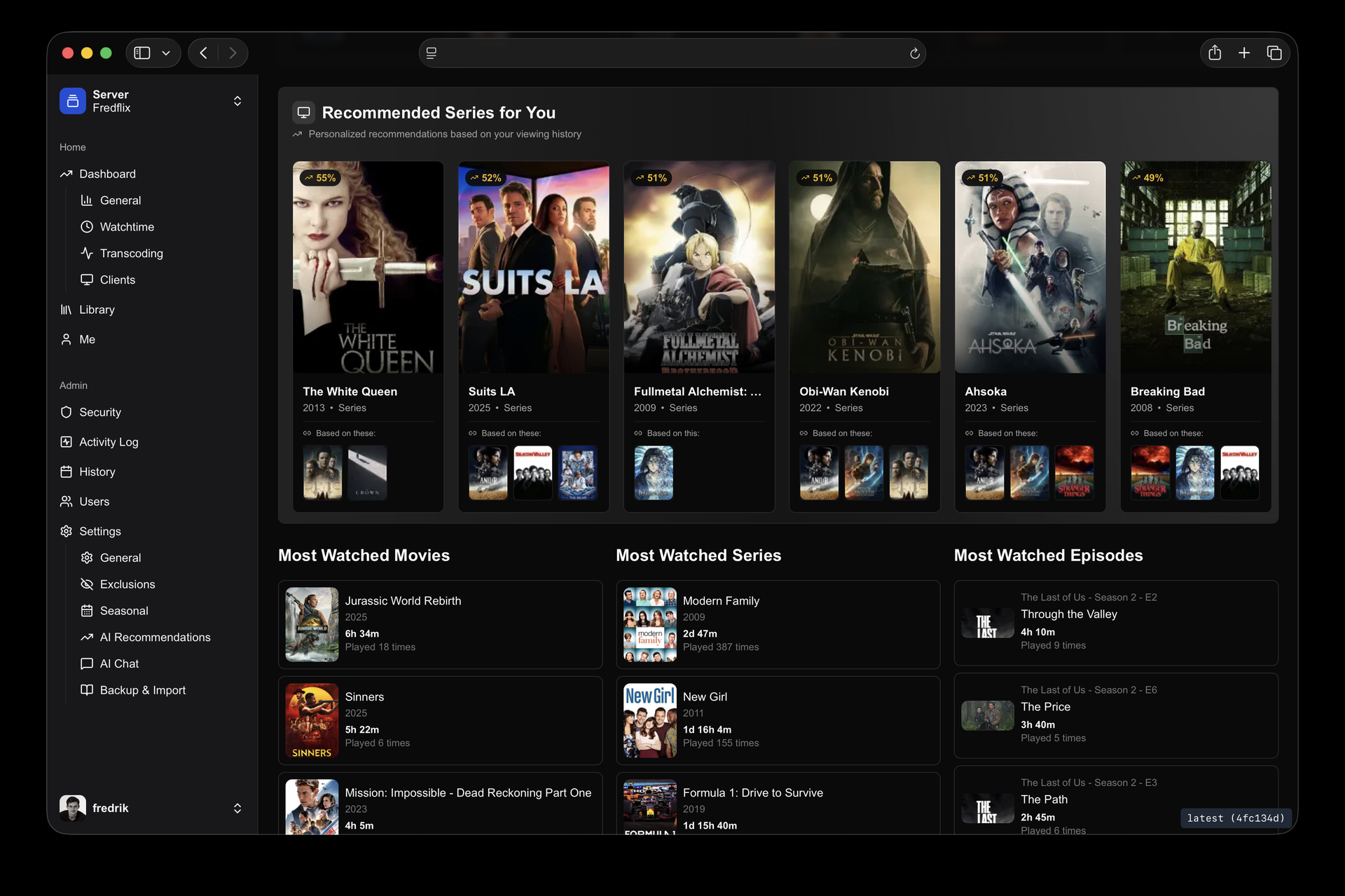
Task: Click the Seasonal calendar icon
Action: 87,611
